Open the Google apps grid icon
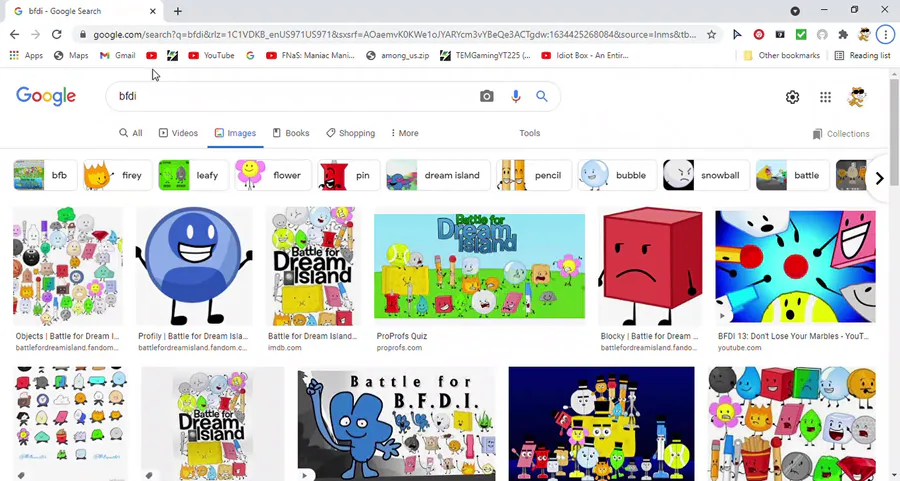Screen dimensions: 900x481 pyautogui.click(x=825, y=97)
